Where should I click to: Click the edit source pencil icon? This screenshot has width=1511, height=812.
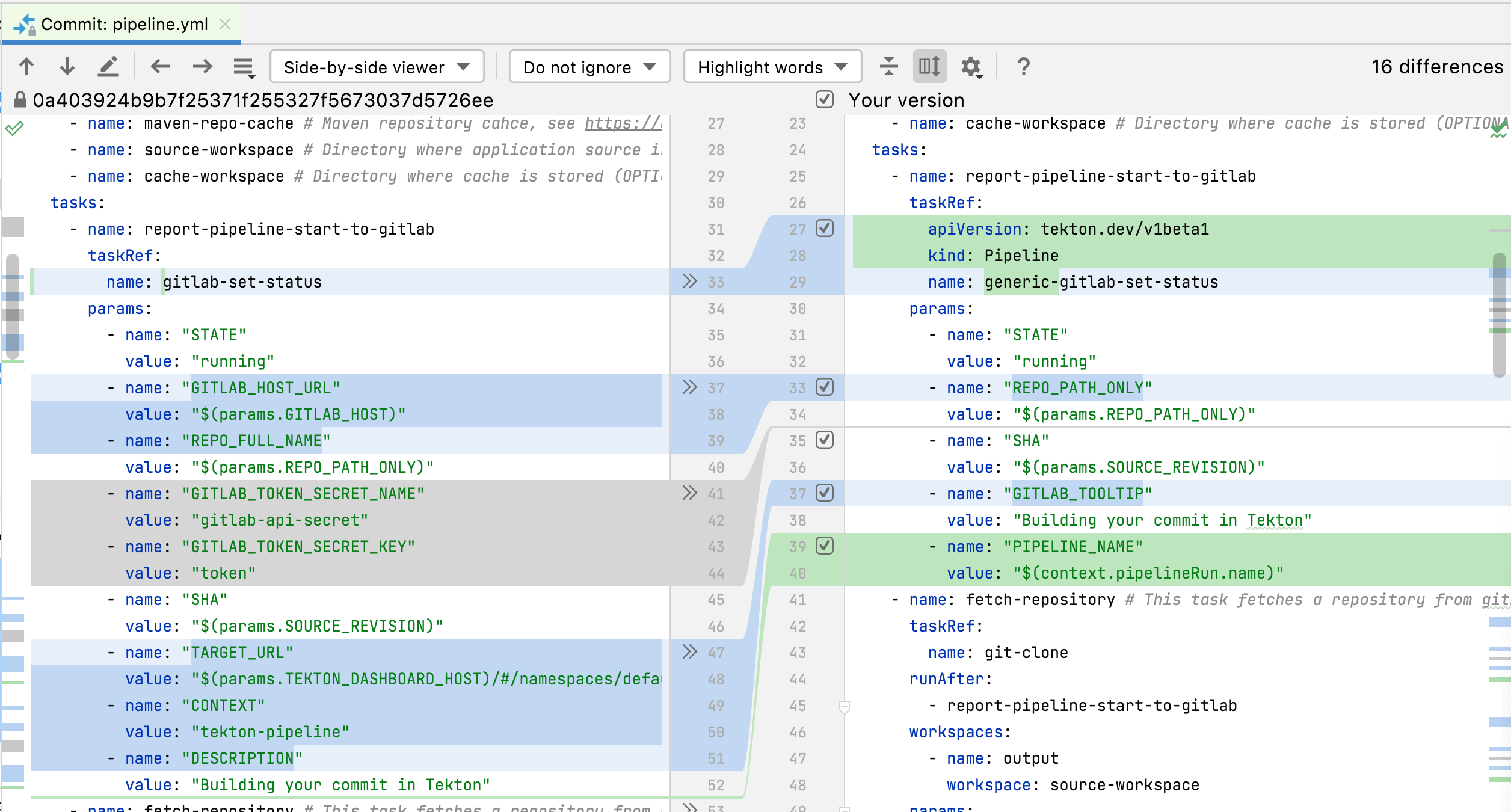click(108, 66)
